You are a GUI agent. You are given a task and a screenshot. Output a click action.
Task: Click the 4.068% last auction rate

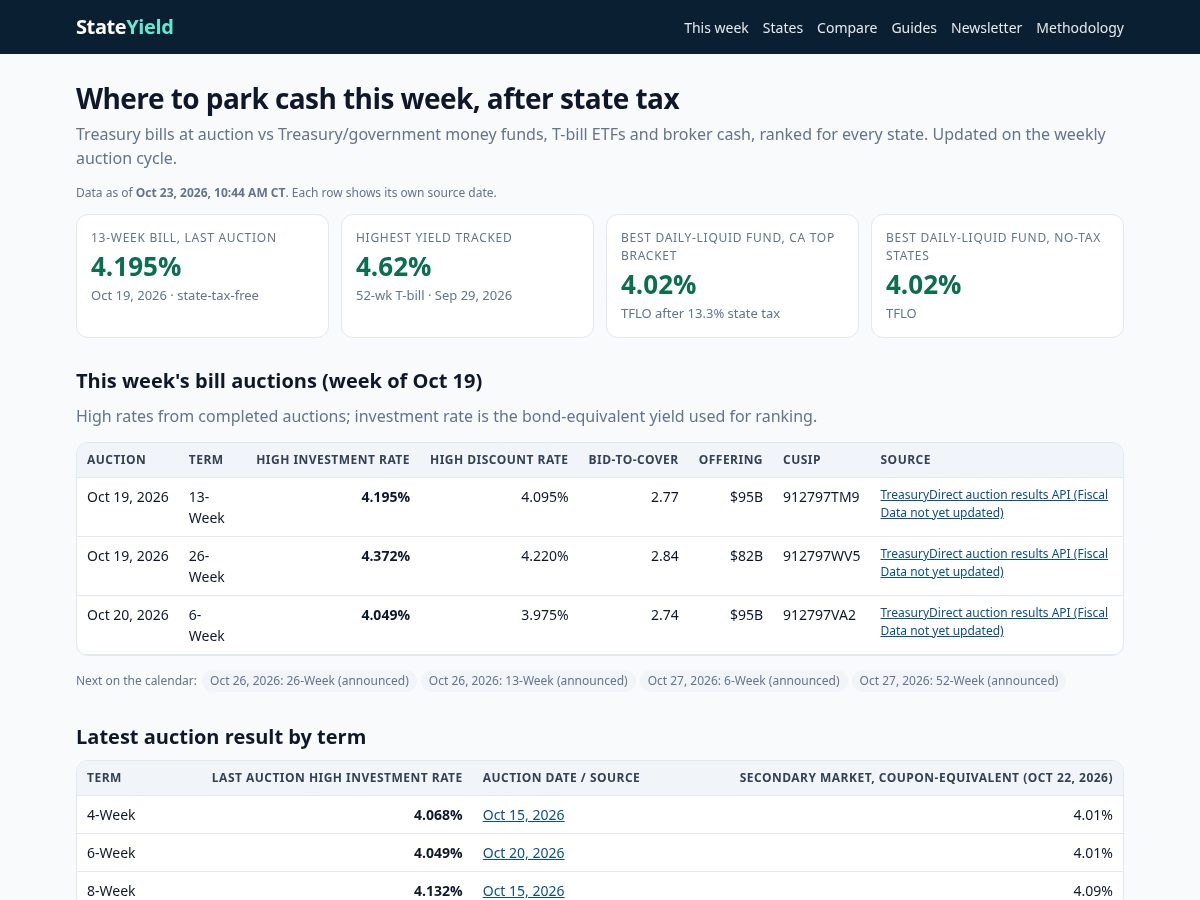tap(438, 815)
